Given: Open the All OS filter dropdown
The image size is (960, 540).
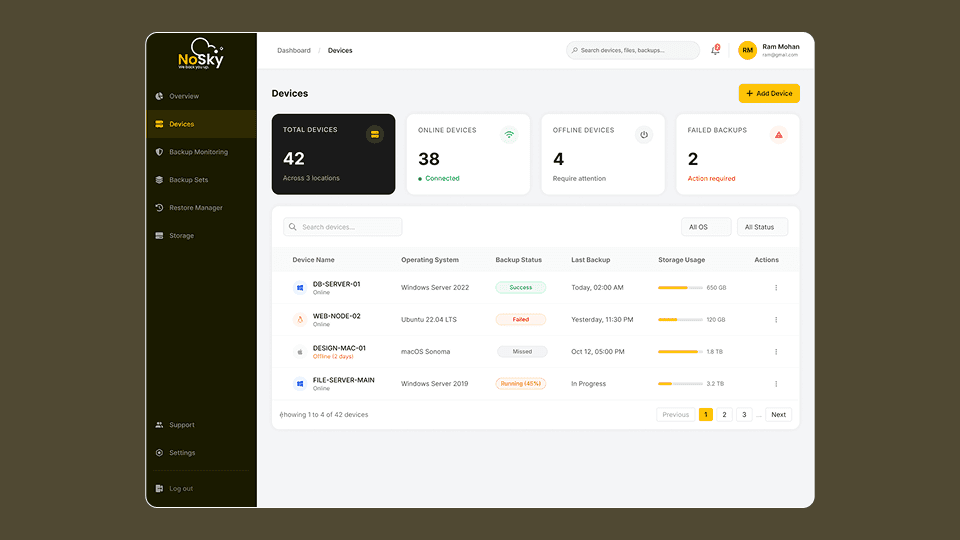Looking at the screenshot, I should coord(706,227).
